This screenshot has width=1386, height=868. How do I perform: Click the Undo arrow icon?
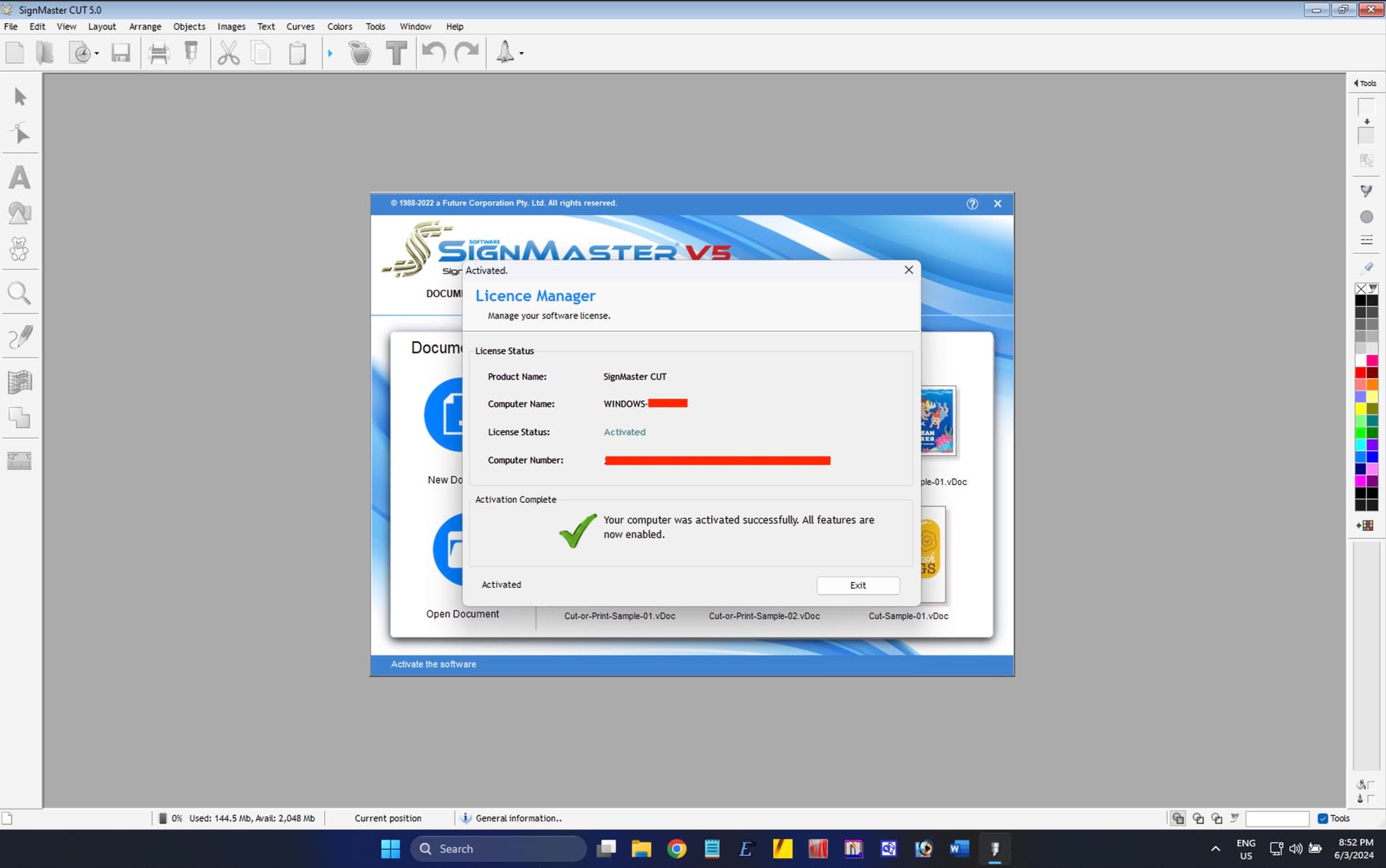(x=433, y=52)
